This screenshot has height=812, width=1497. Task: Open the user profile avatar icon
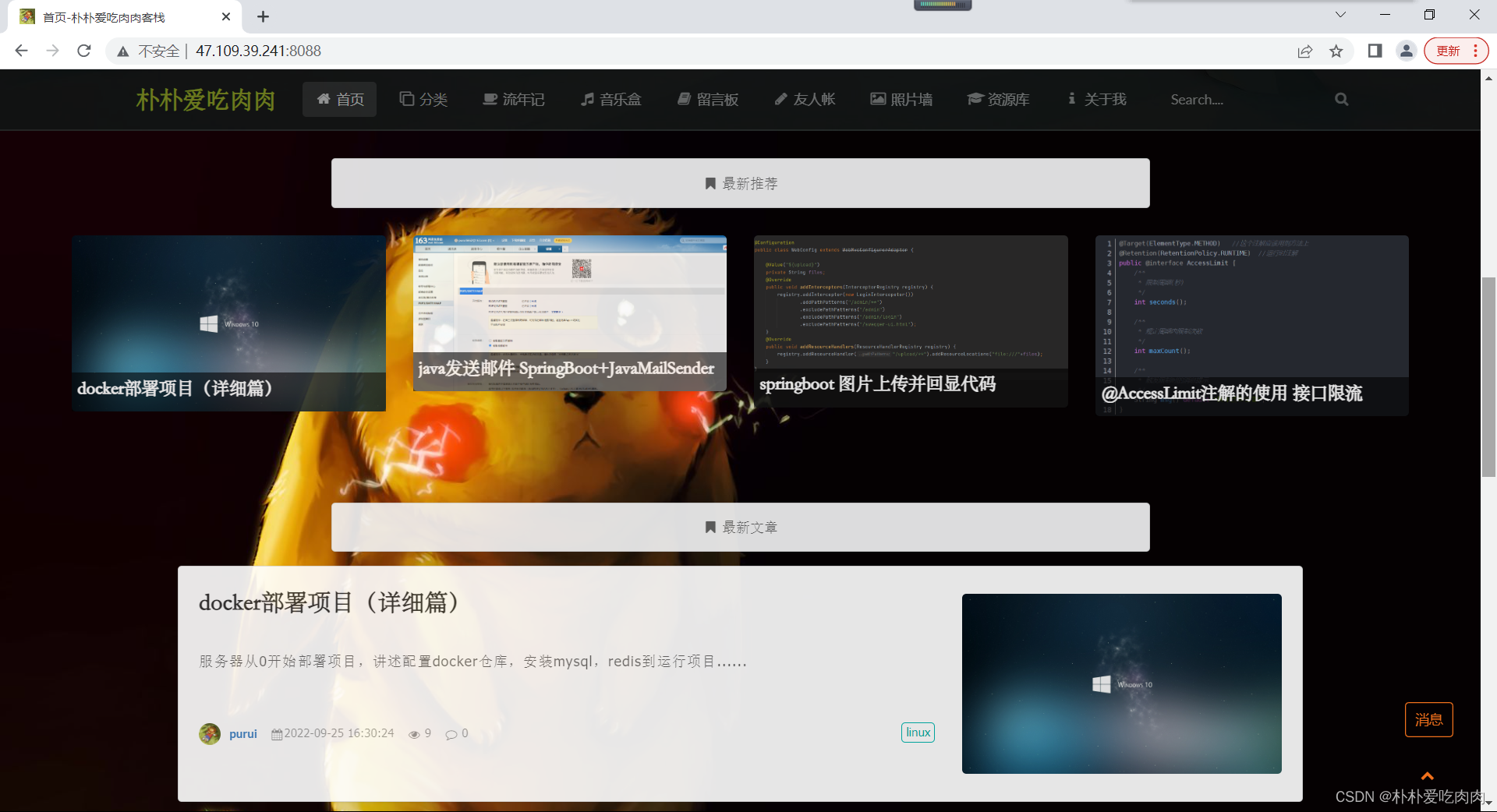click(x=1406, y=51)
